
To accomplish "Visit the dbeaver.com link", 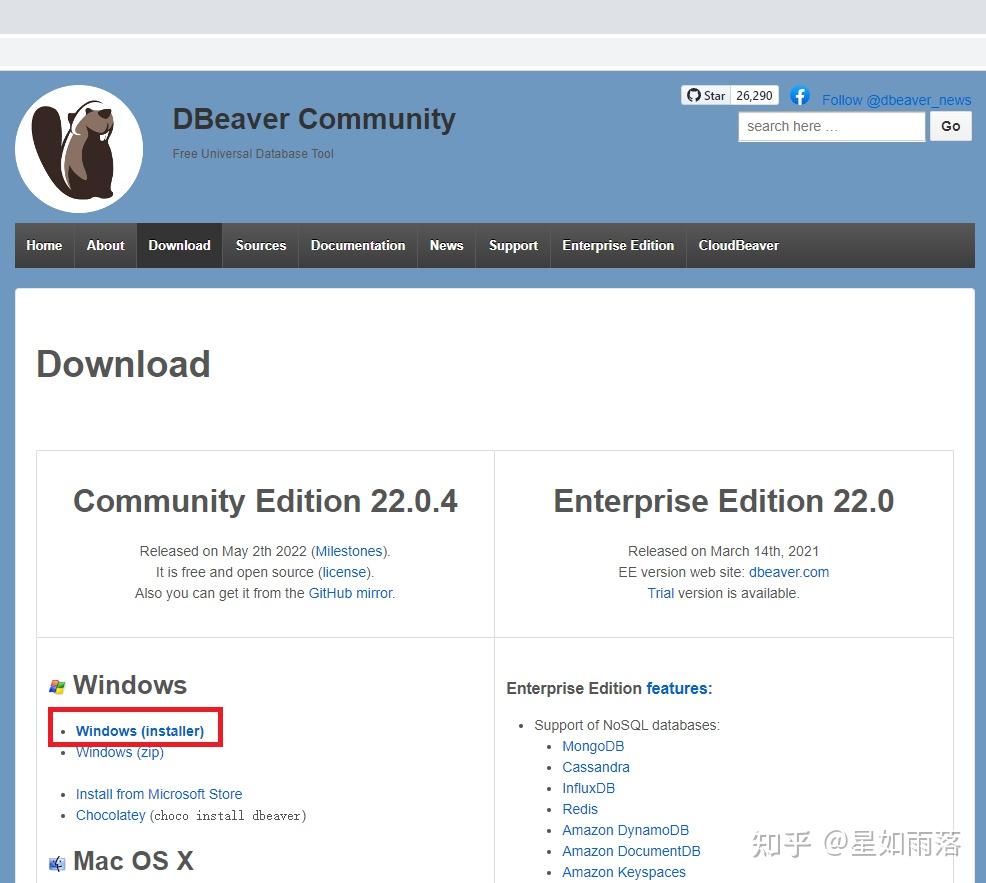I will point(789,572).
